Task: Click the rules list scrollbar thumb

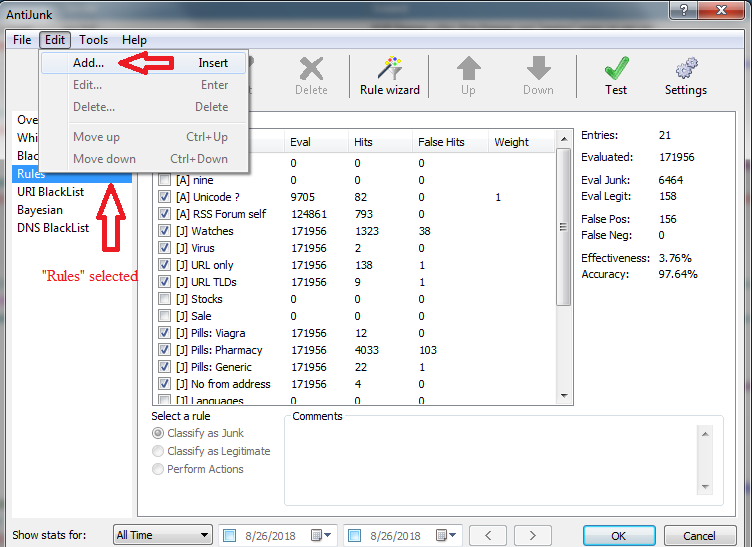Action: tap(564, 227)
